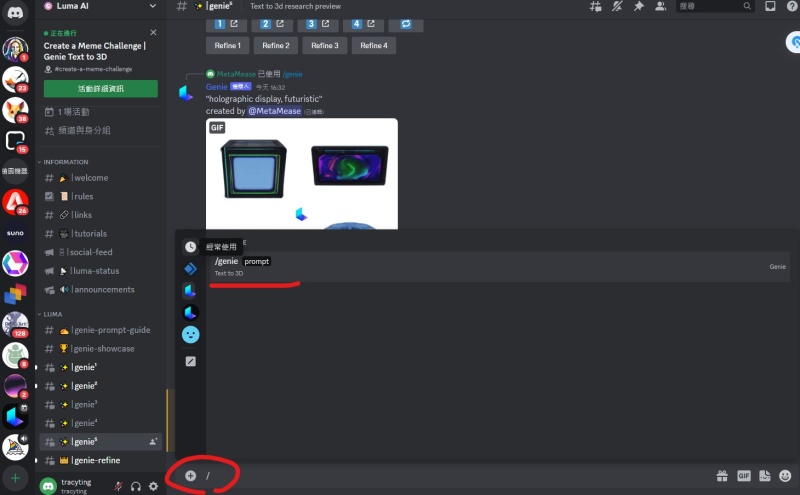This screenshot has height=495, width=800.
Task: Add a server with plus icon
Action: [15, 478]
